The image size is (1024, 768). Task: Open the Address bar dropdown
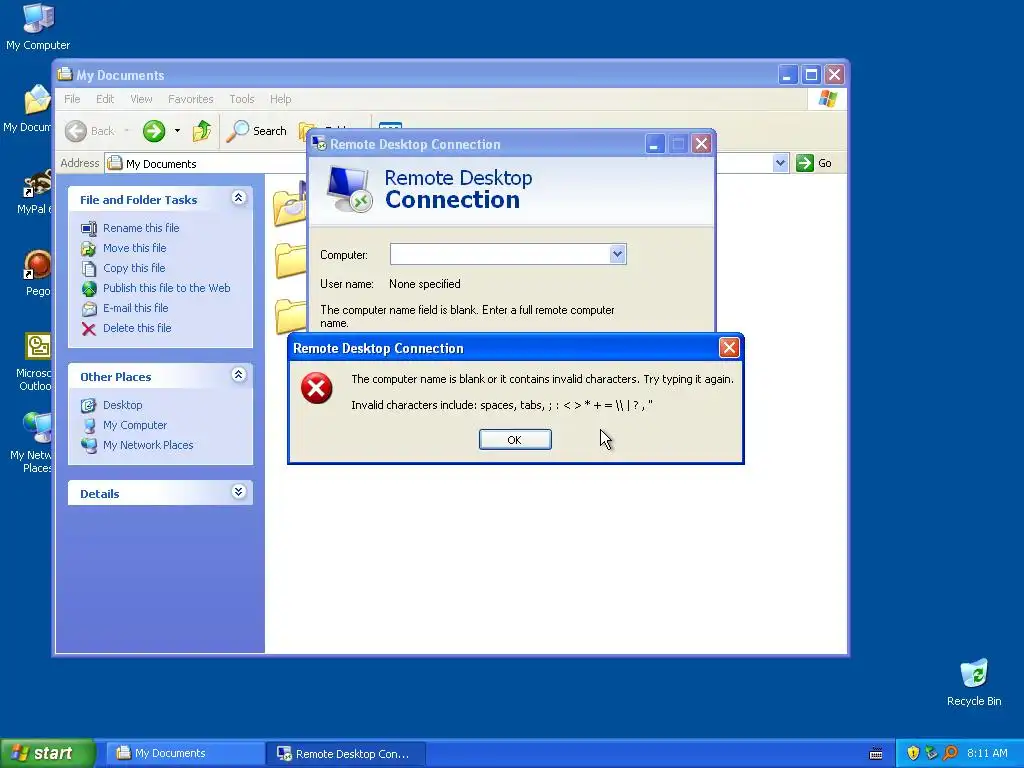[x=780, y=163]
